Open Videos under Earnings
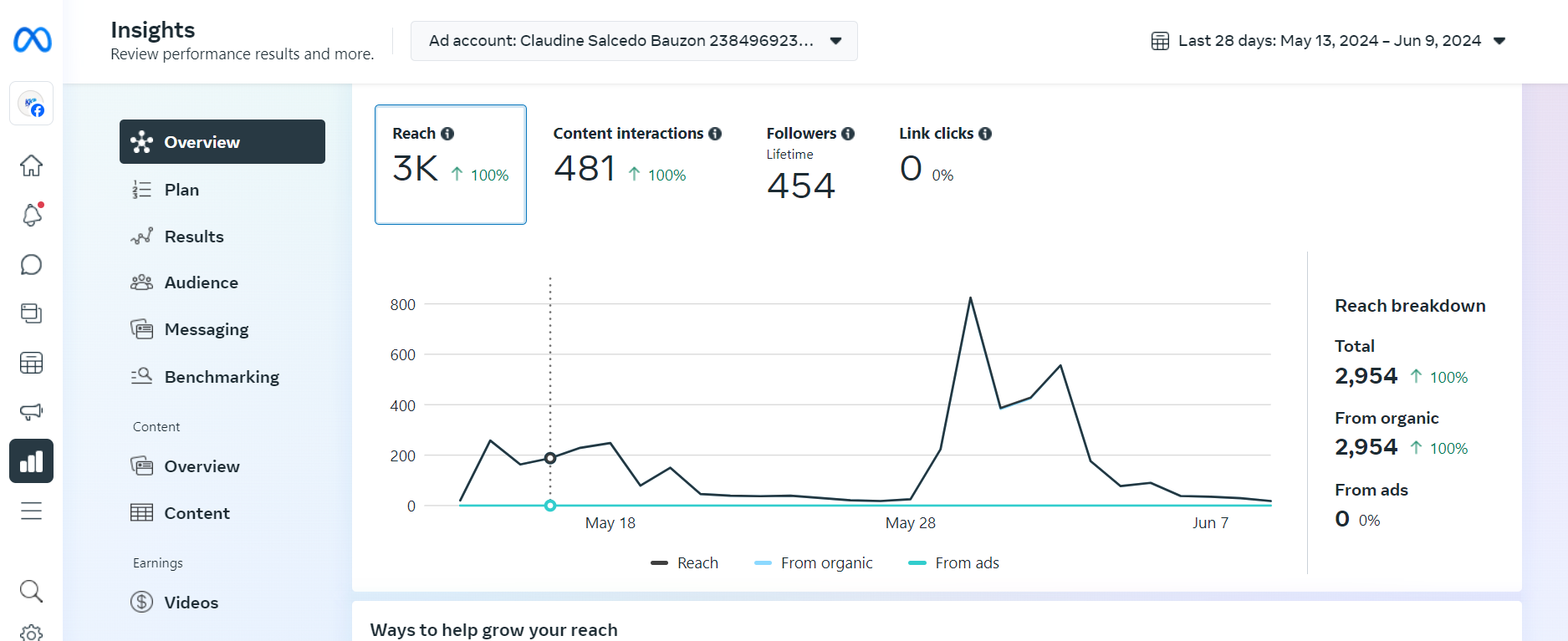The height and width of the screenshot is (641, 1568). click(191, 603)
